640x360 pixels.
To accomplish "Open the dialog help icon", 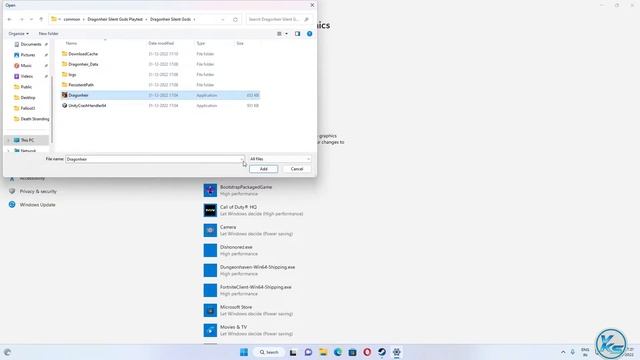I will tap(310, 33).
